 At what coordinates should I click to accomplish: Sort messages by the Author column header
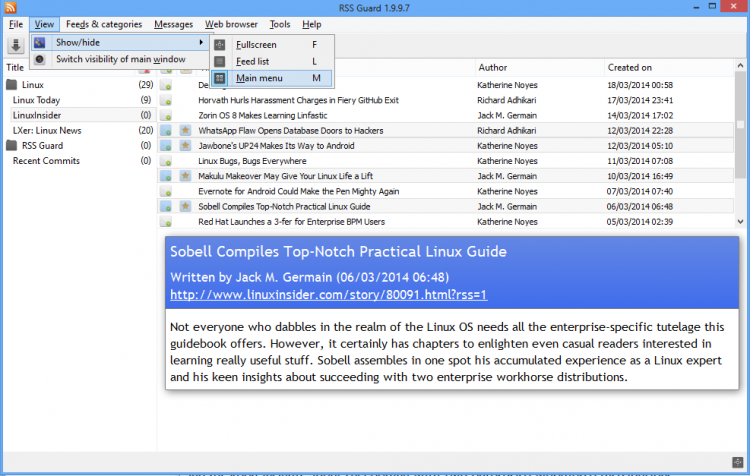pyautogui.click(x=540, y=67)
